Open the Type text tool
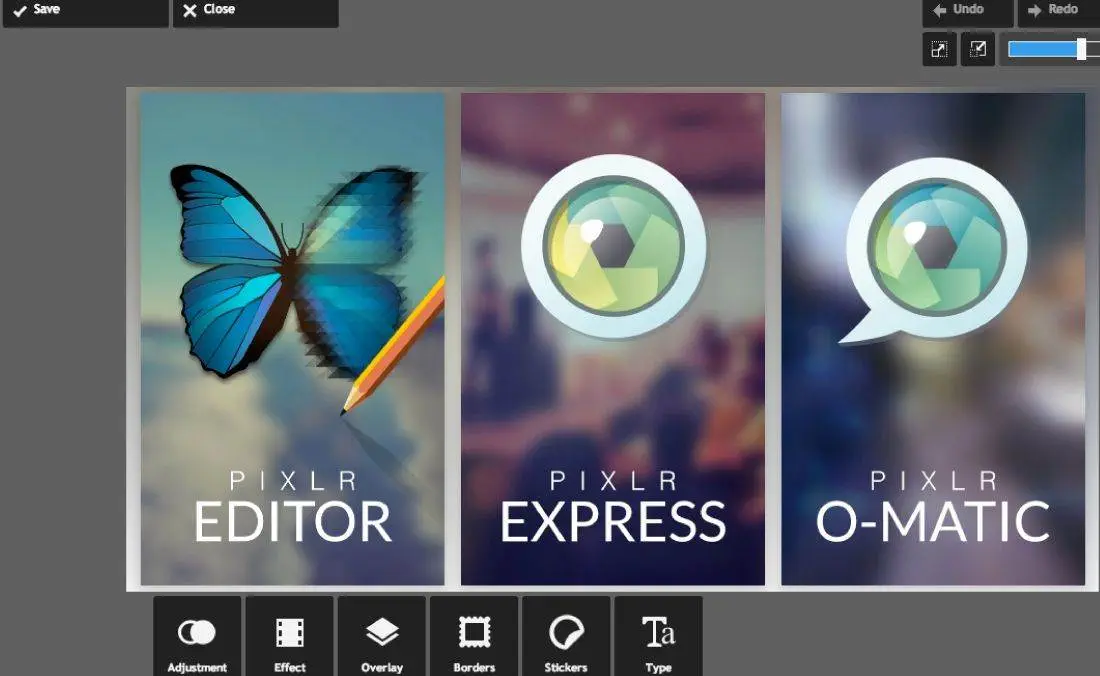 (x=658, y=637)
